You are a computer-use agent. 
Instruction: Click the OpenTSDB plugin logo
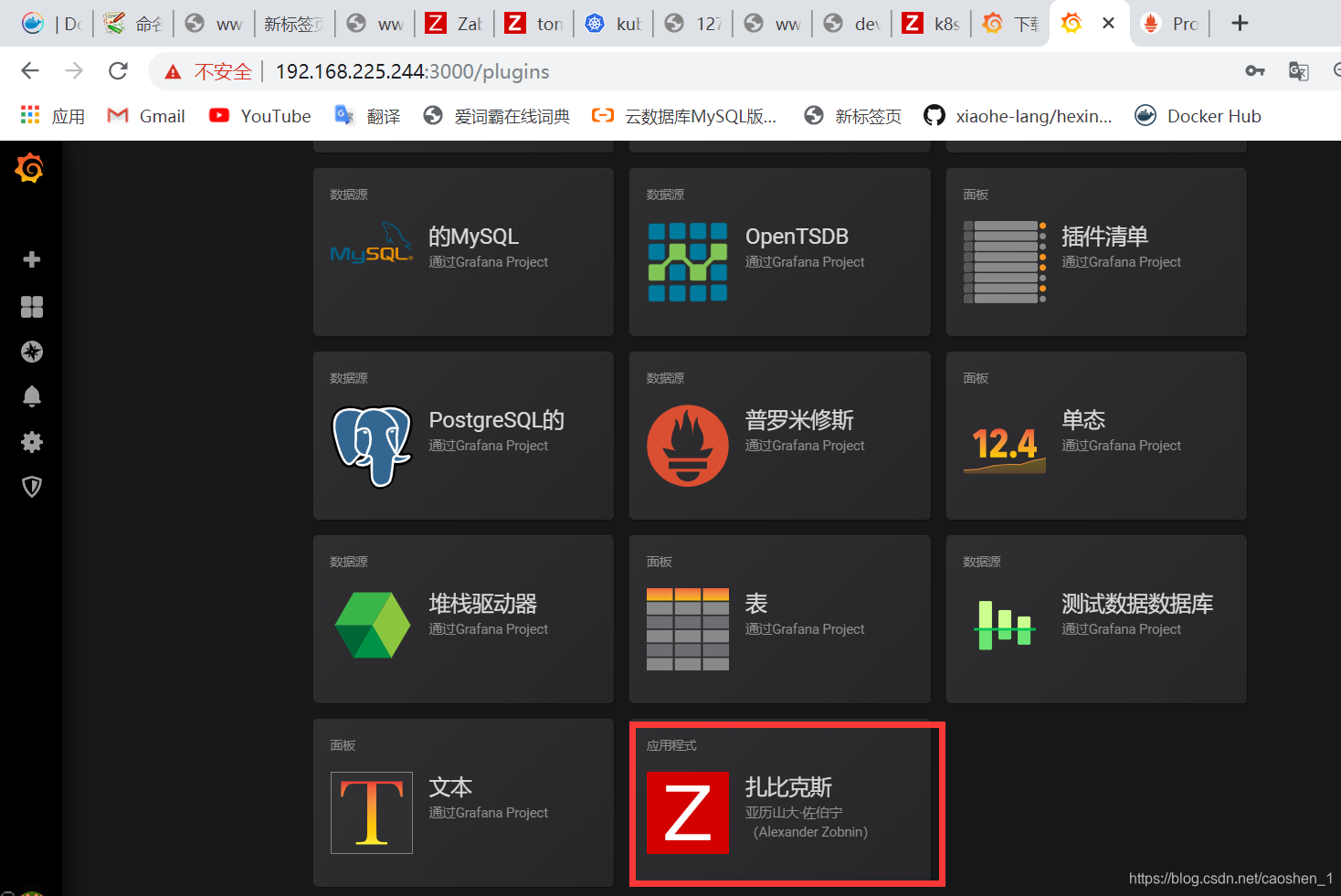click(x=688, y=262)
